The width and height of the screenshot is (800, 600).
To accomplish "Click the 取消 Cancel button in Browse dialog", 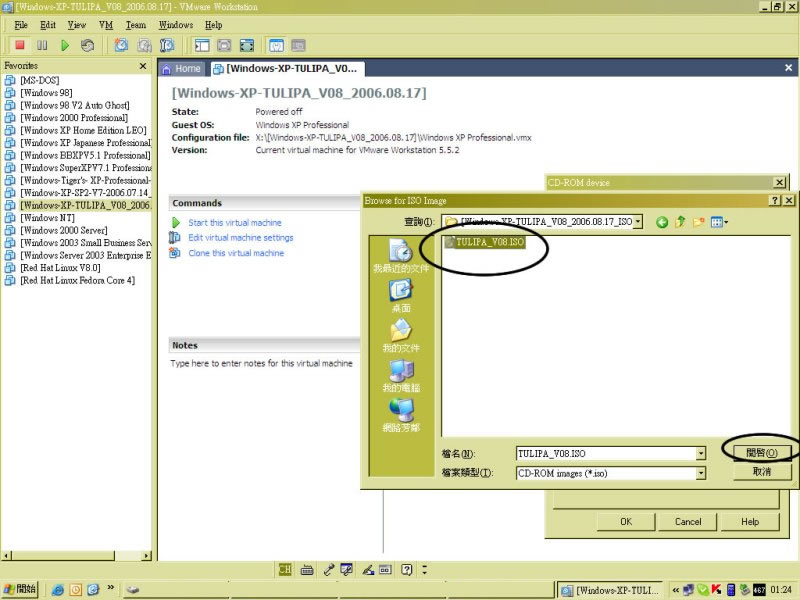I will pyautogui.click(x=762, y=472).
